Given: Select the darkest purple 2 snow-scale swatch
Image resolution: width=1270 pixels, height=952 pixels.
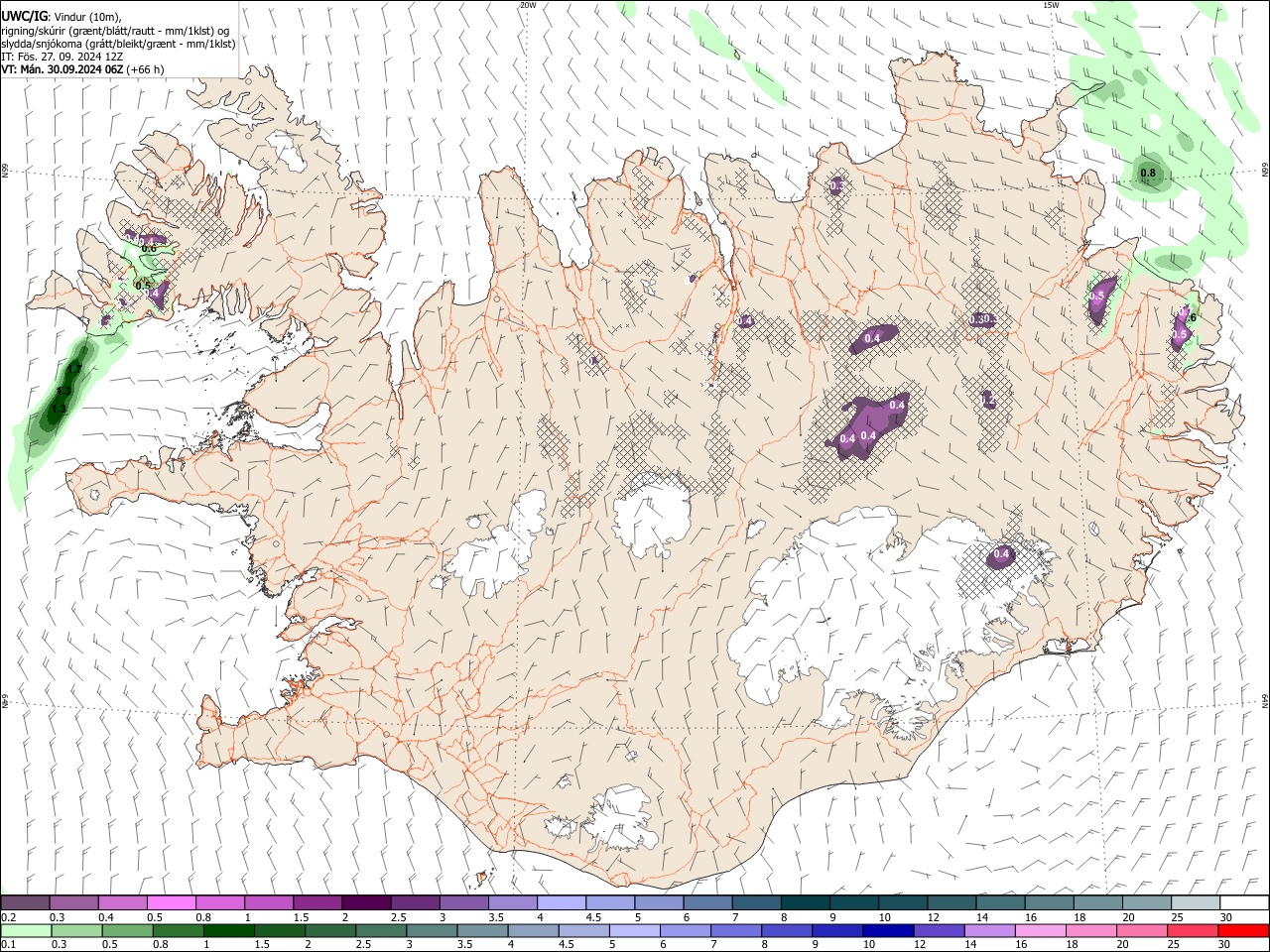Looking at the screenshot, I should [x=366, y=903].
